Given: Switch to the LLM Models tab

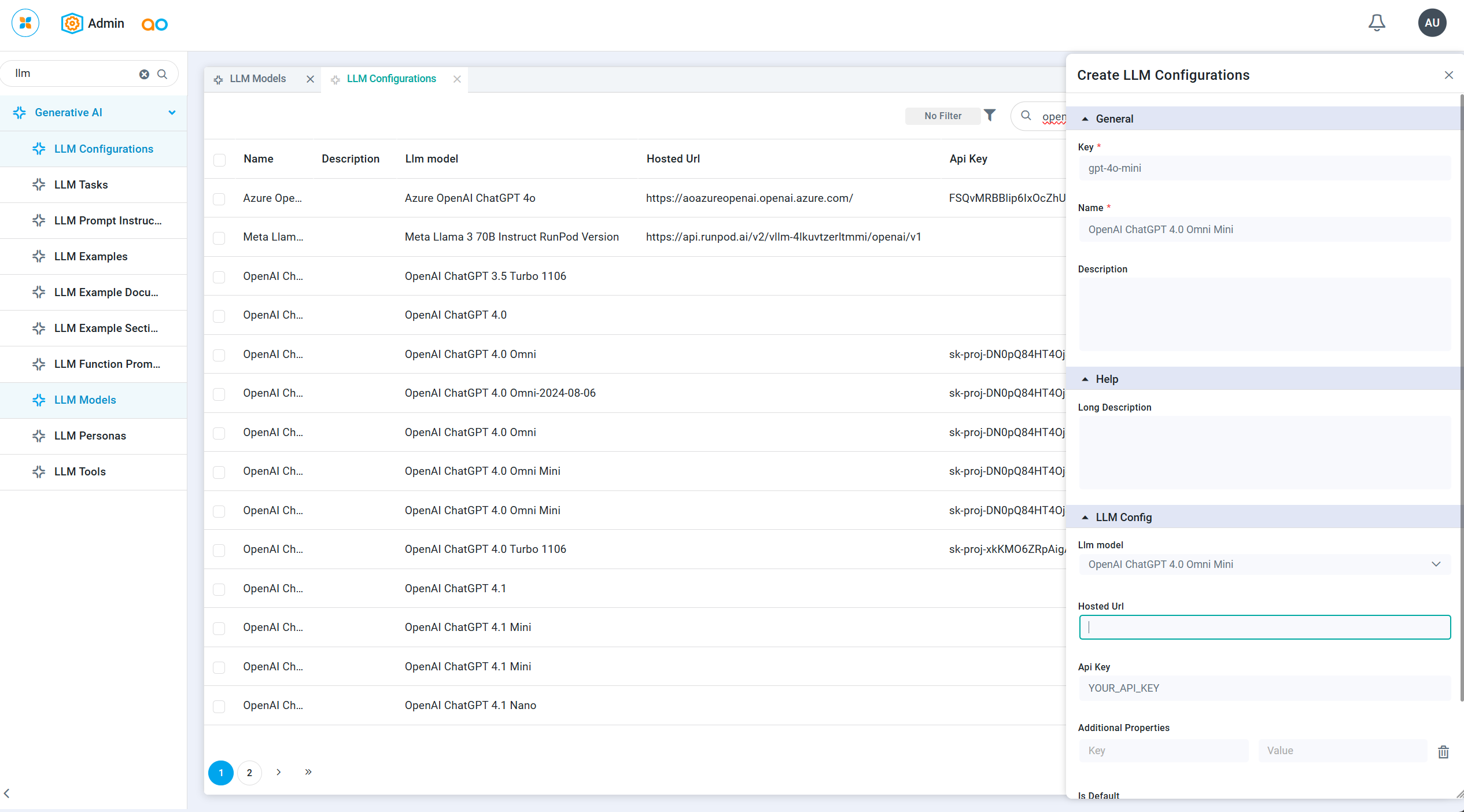Looking at the screenshot, I should [x=257, y=79].
